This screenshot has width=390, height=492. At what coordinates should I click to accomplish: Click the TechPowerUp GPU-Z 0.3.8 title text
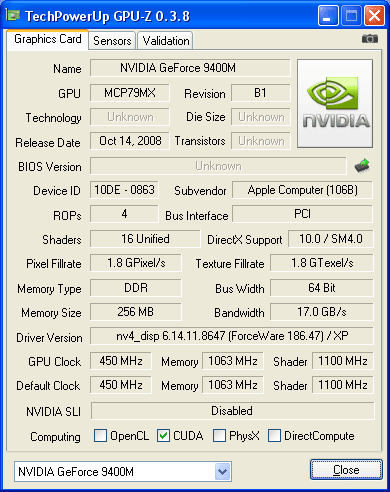coord(107,16)
